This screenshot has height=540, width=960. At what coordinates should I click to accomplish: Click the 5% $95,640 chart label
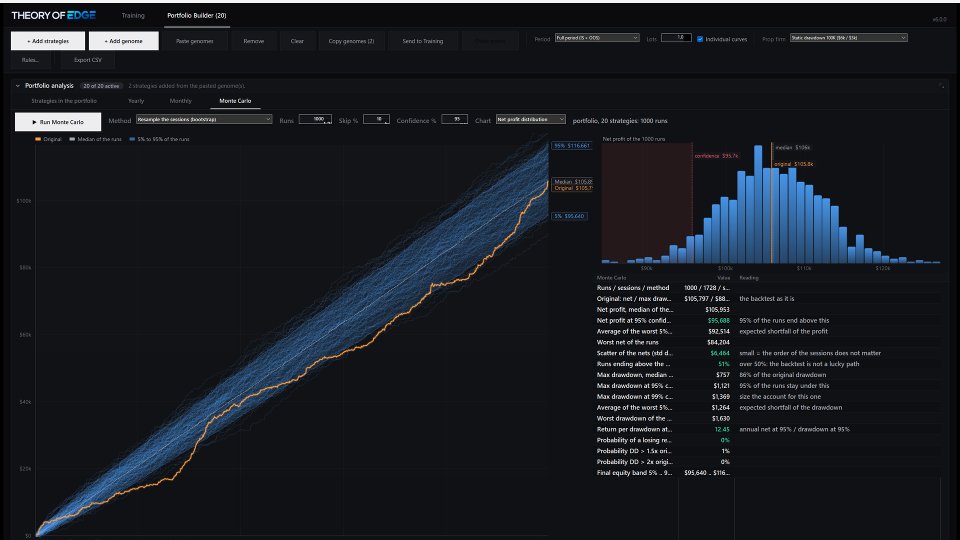pyautogui.click(x=569, y=216)
